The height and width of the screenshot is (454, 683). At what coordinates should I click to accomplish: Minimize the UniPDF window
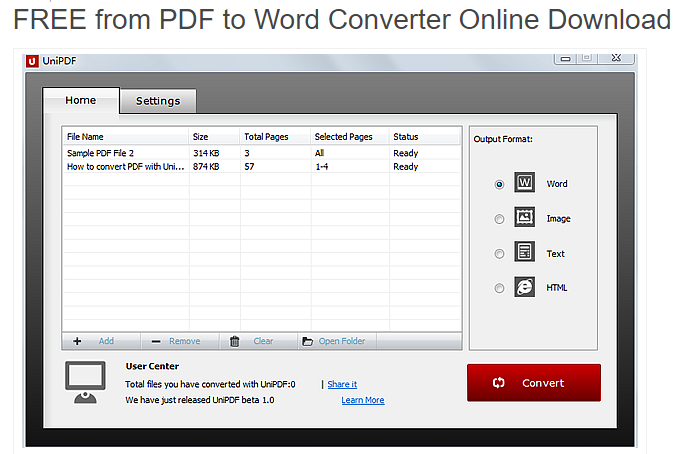point(565,58)
